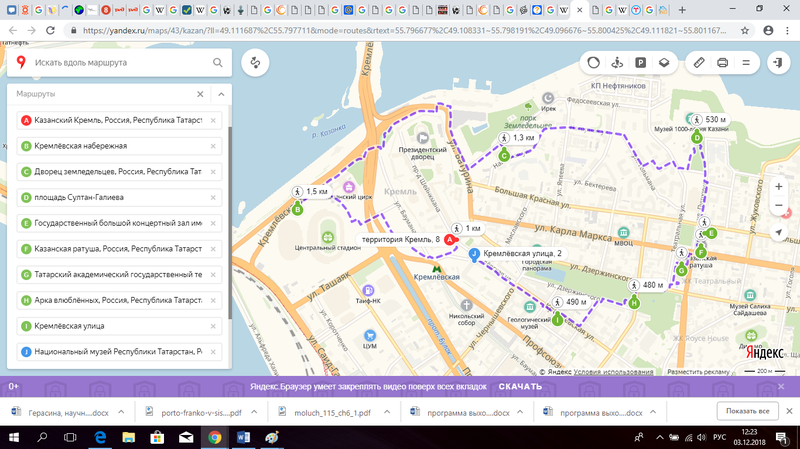Click green marker H on the map
800x449 pixels.
(634, 303)
